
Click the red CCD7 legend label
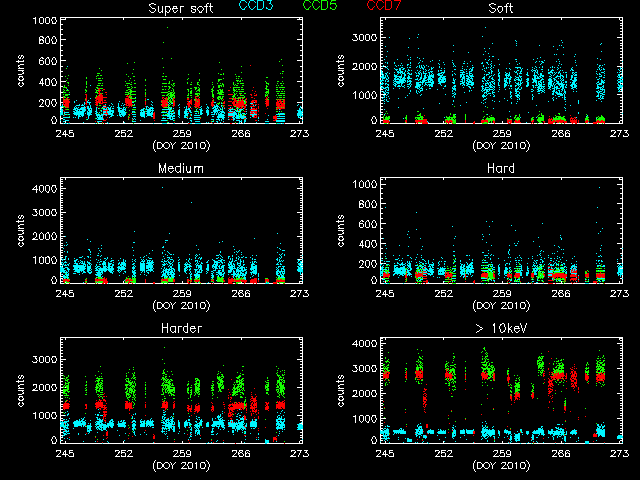pyautogui.click(x=382, y=7)
